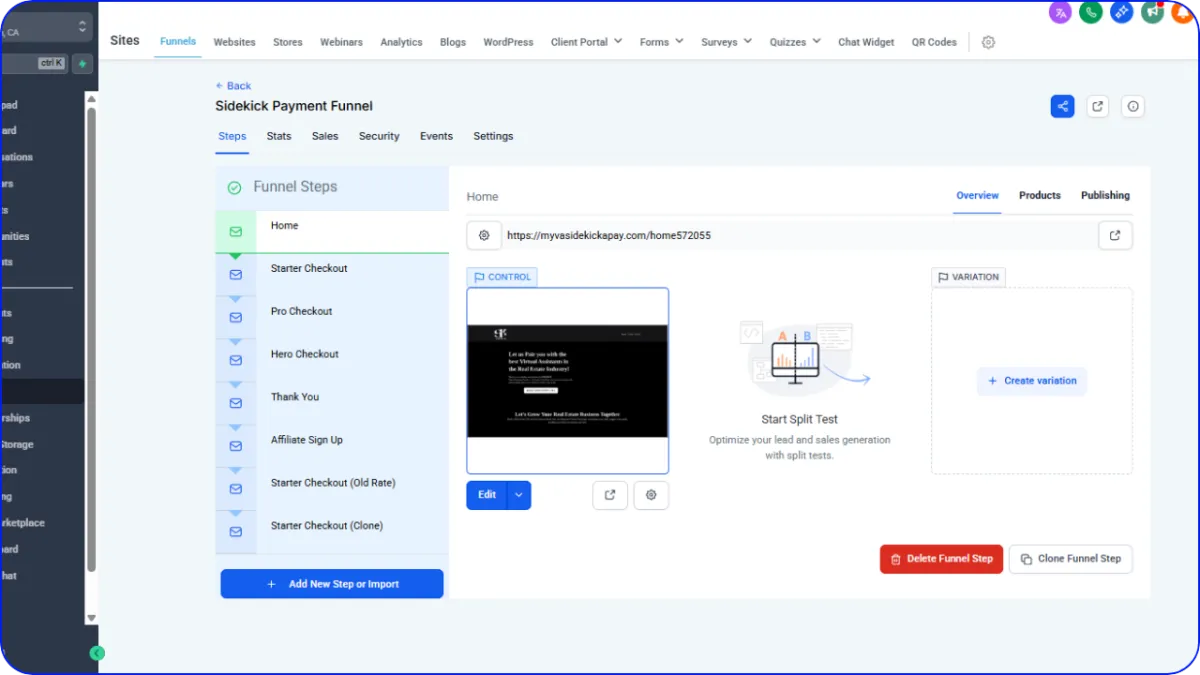Click the Back link
This screenshot has height=675, width=1200.
[233, 86]
